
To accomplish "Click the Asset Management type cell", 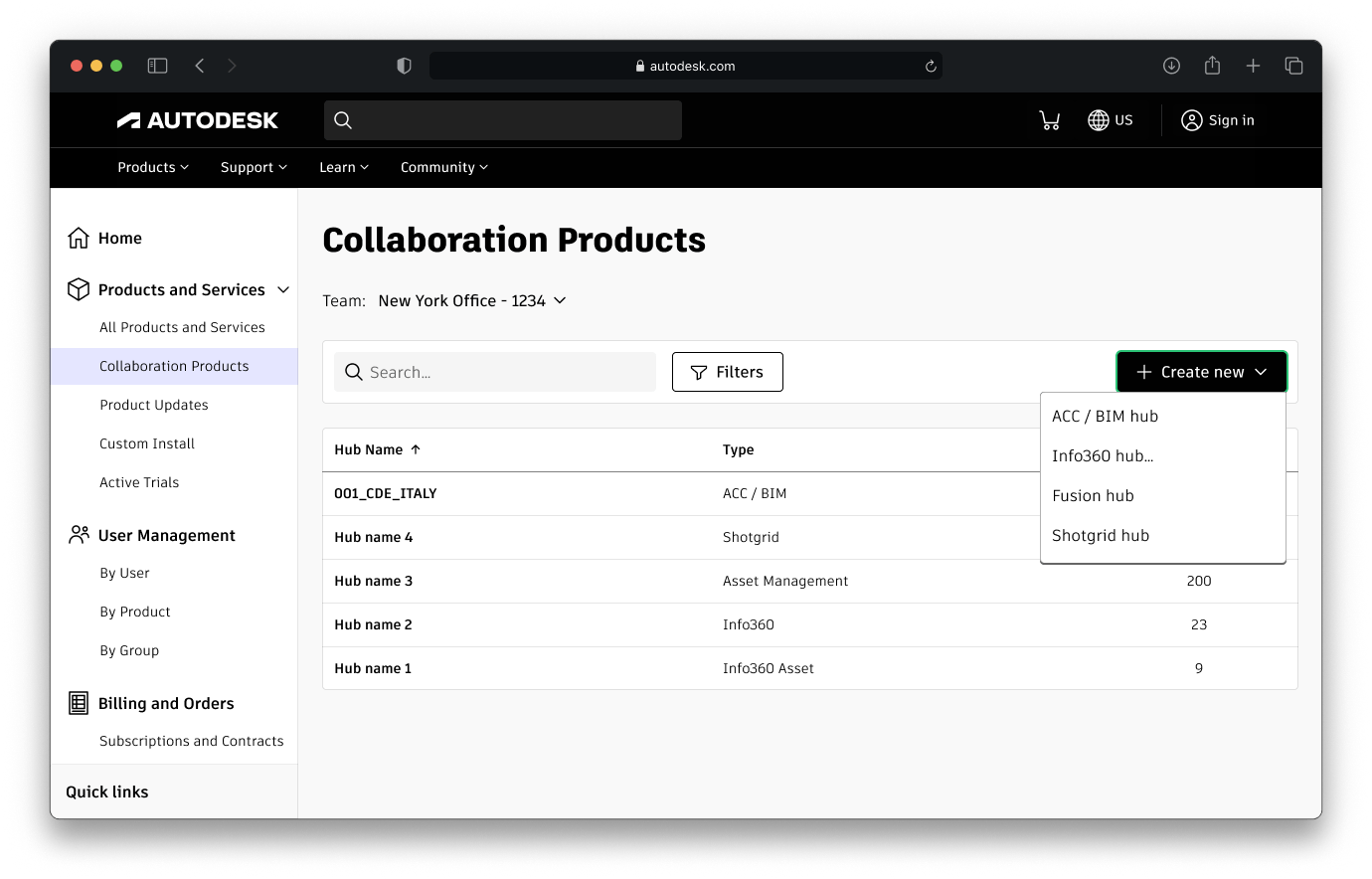I will click(785, 581).
